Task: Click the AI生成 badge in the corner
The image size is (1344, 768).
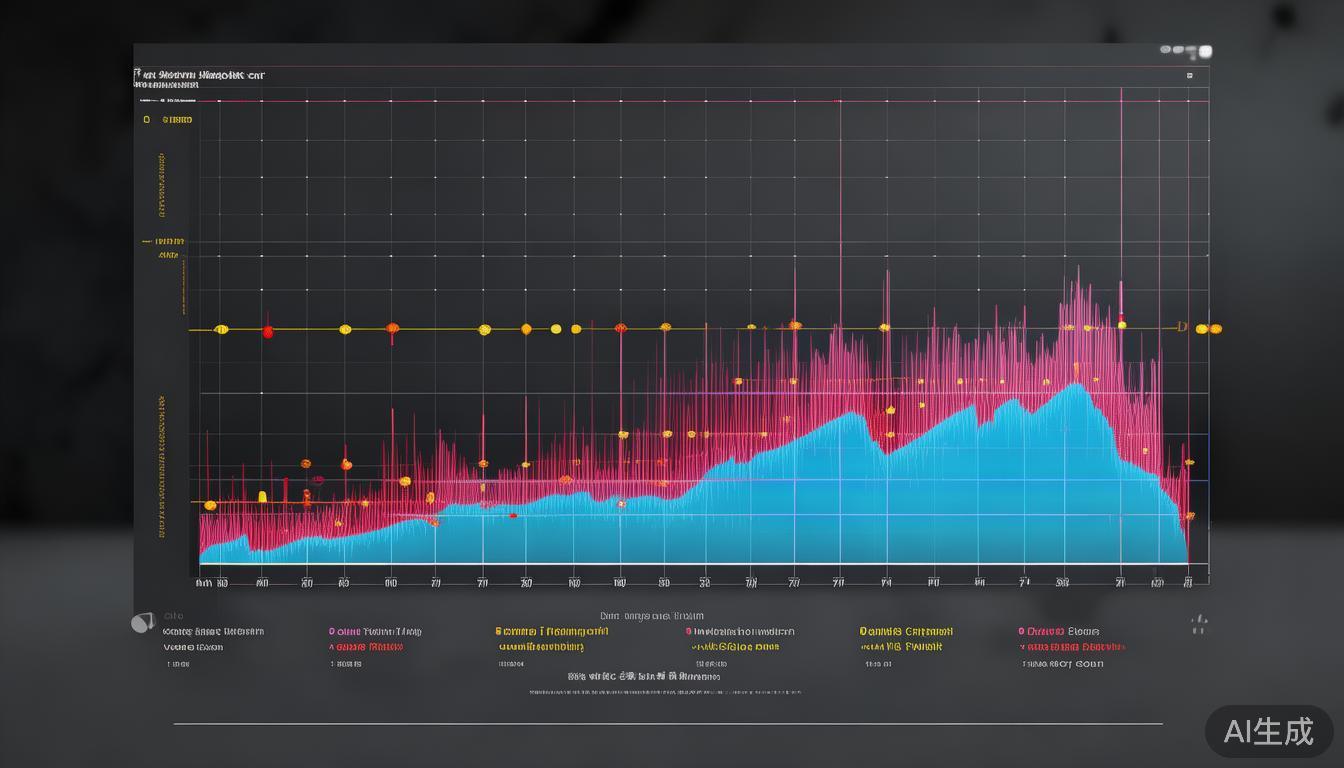Action: (x=1268, y=731)
